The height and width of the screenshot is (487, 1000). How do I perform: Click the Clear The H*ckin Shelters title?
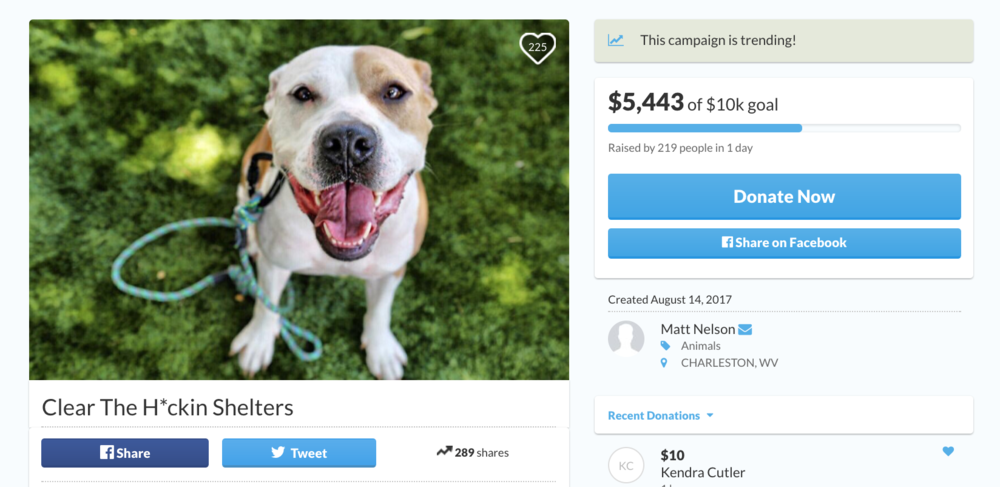pyautogui.click(x=168, y=407)
